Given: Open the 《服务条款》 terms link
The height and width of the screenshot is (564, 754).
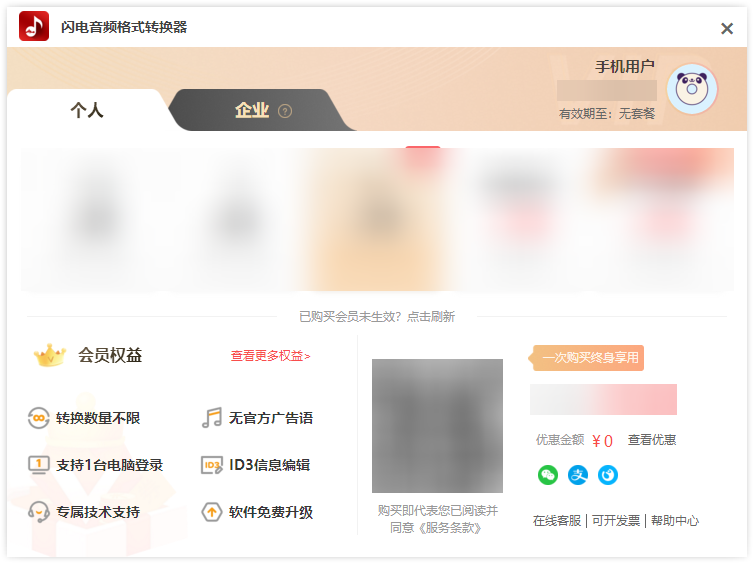Looking at the screenshot, I should pyautogui.click(x=449, y=527).
